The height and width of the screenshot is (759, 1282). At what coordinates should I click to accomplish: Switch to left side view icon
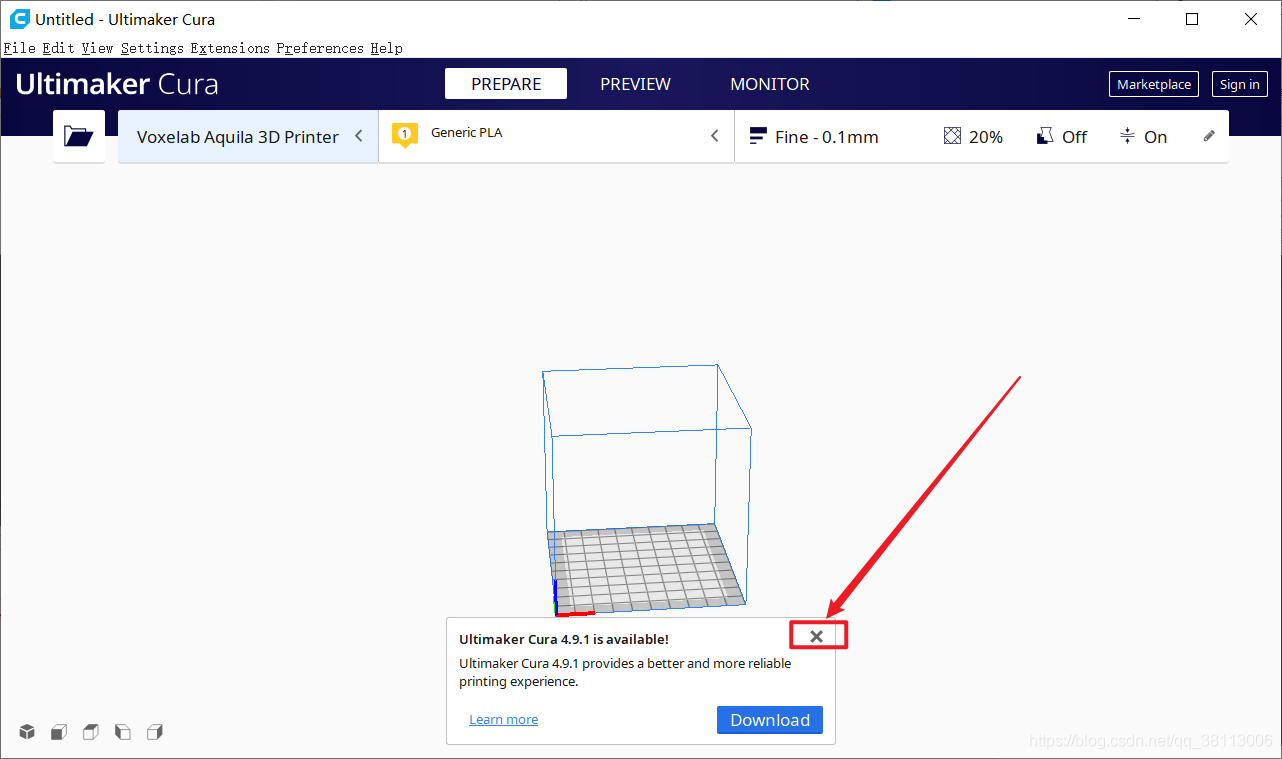(123, 732)
